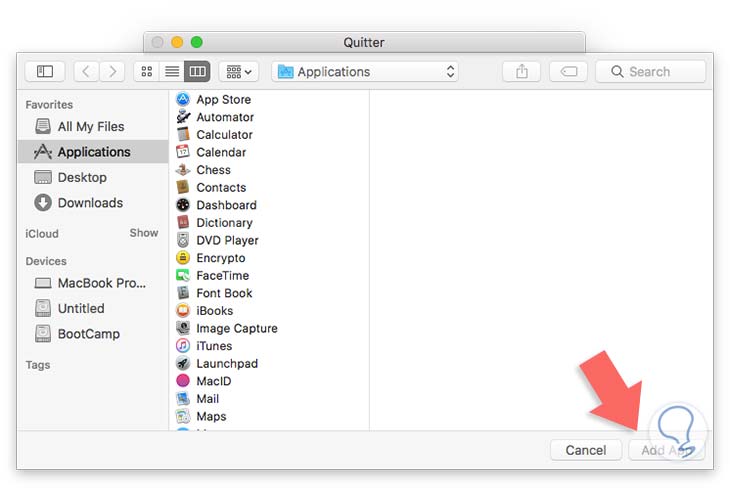Open the item arrangement dropdown
730x490 pixels.
(239, 72)
